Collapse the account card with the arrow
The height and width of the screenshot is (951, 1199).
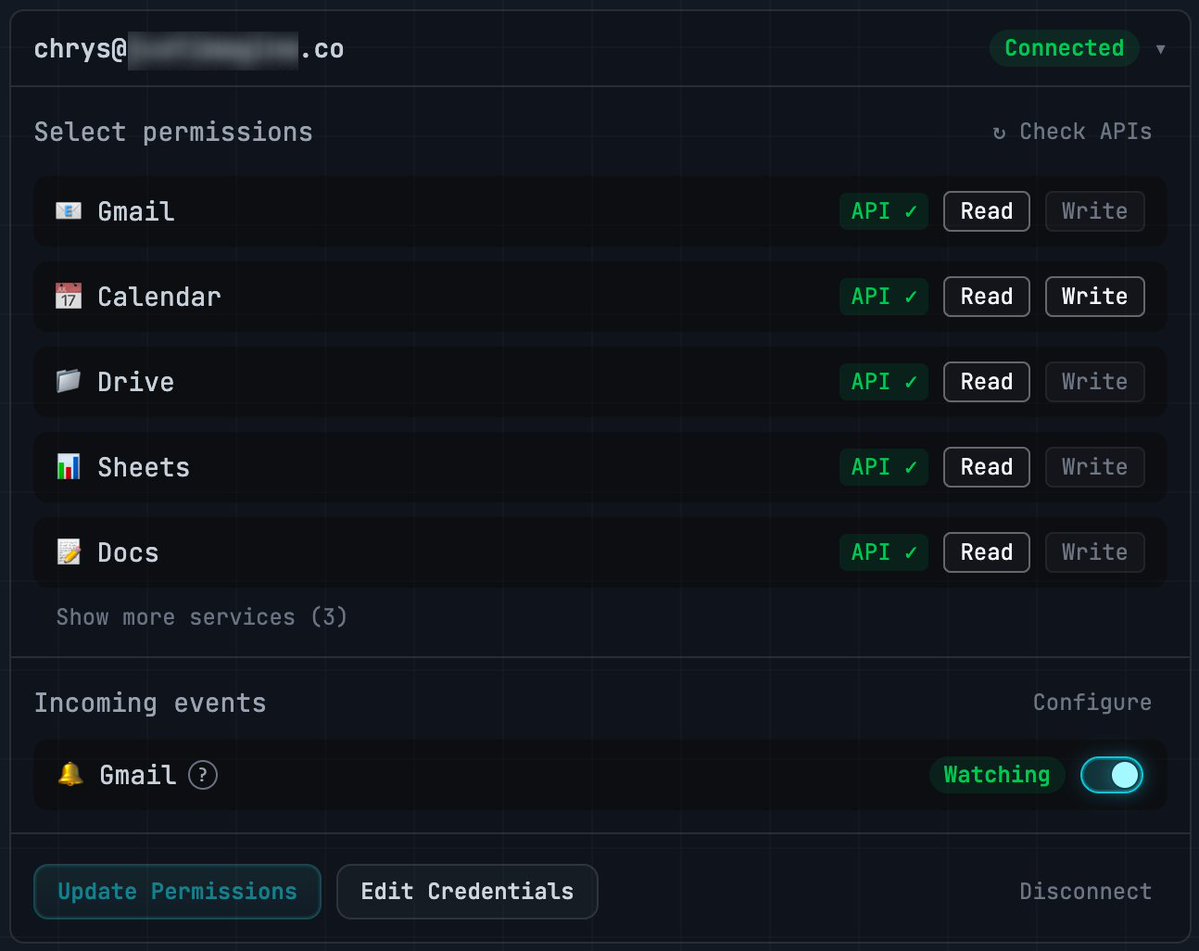[1161, 49]
